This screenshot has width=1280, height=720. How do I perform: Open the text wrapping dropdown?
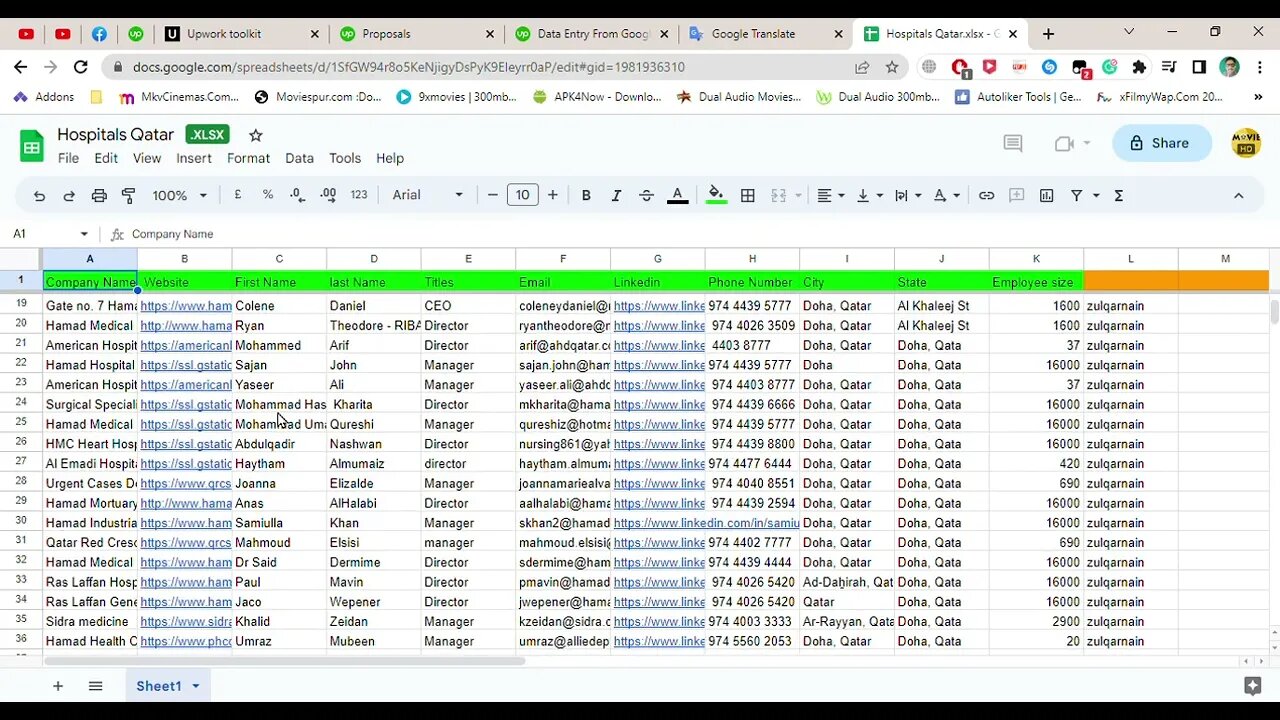point(908,196)
